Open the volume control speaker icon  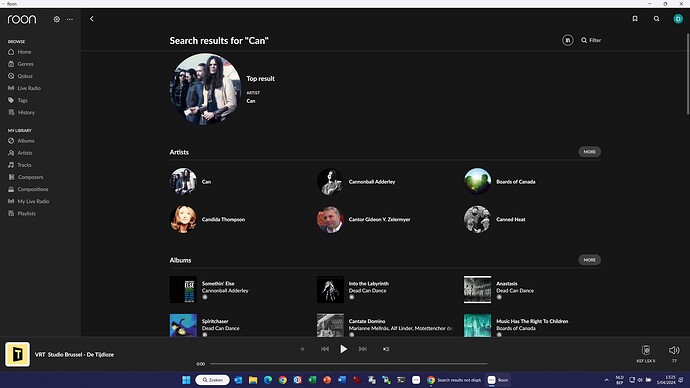pos(674,350)
